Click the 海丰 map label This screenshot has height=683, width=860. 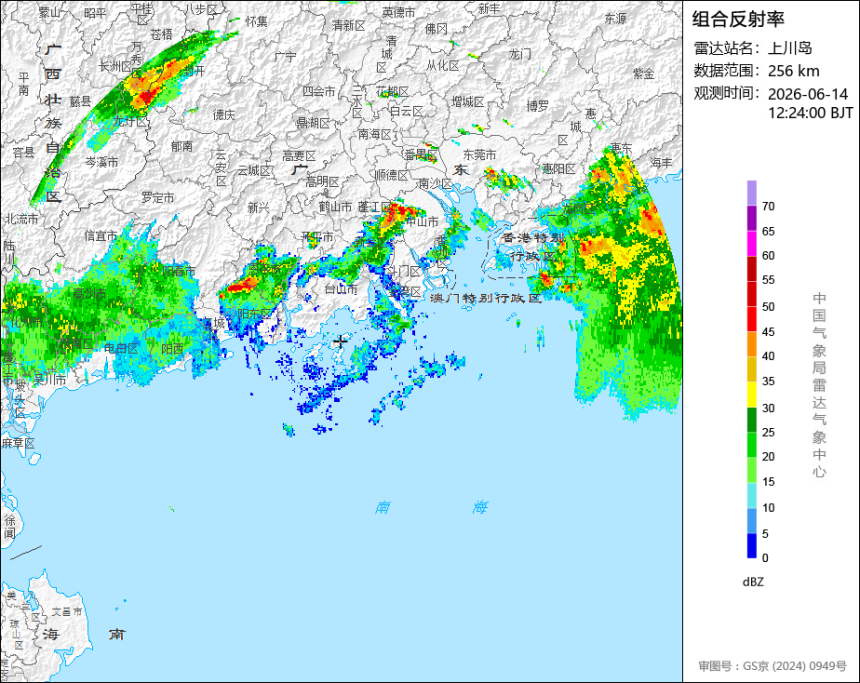(x=661, y=162)
